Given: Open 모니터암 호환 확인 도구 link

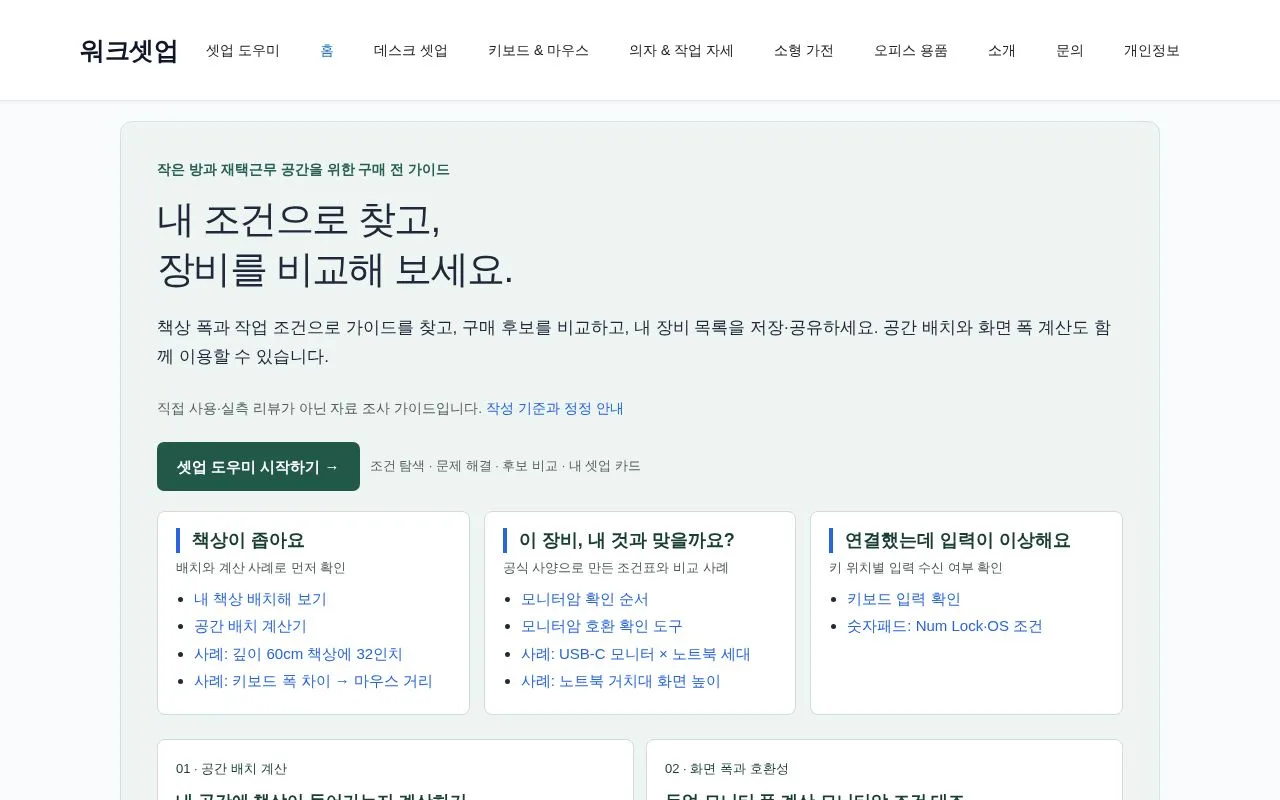Looking at the screenshot, I should [602, 626].
